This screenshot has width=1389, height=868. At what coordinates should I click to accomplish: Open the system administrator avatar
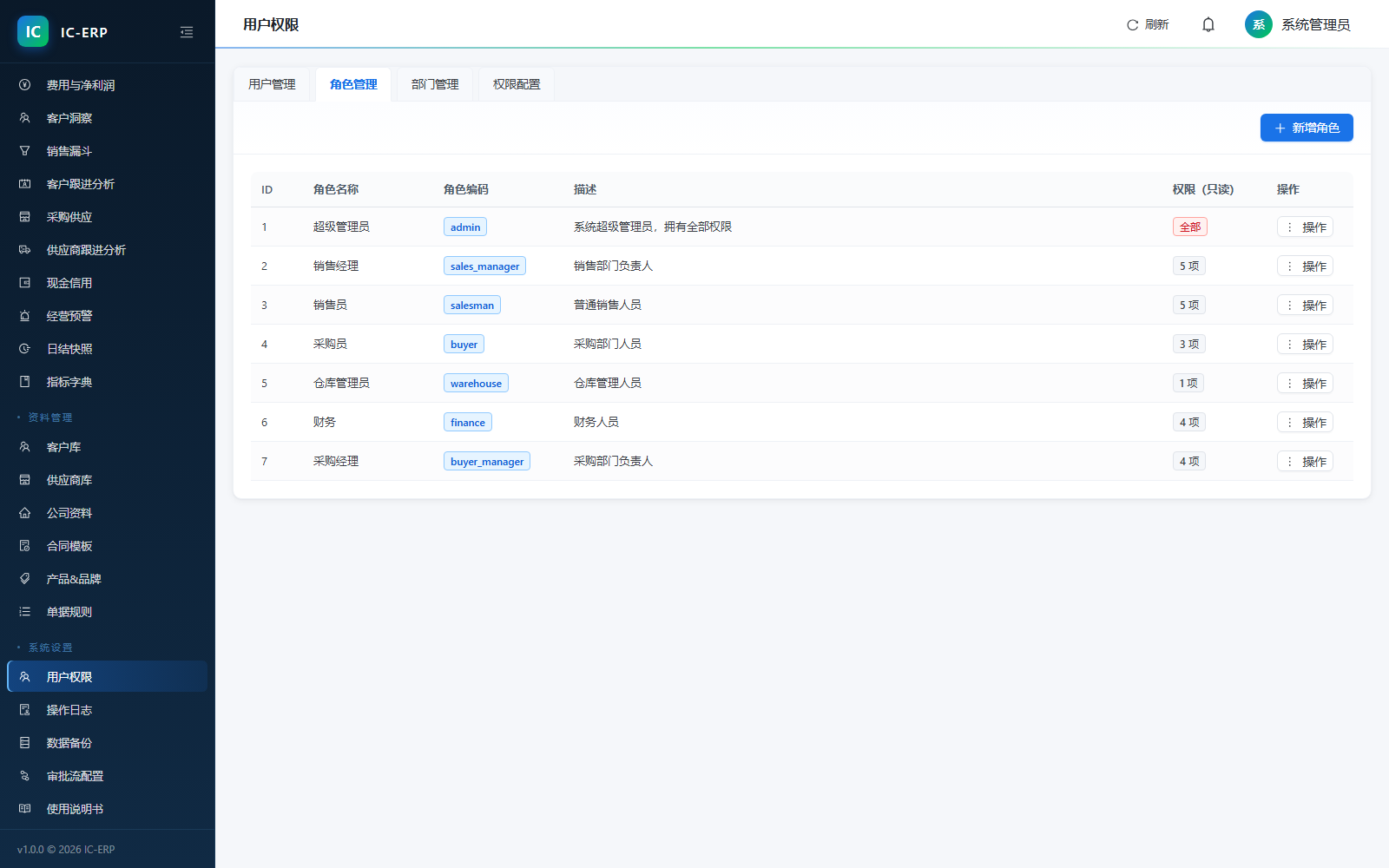click(1258, 24)
